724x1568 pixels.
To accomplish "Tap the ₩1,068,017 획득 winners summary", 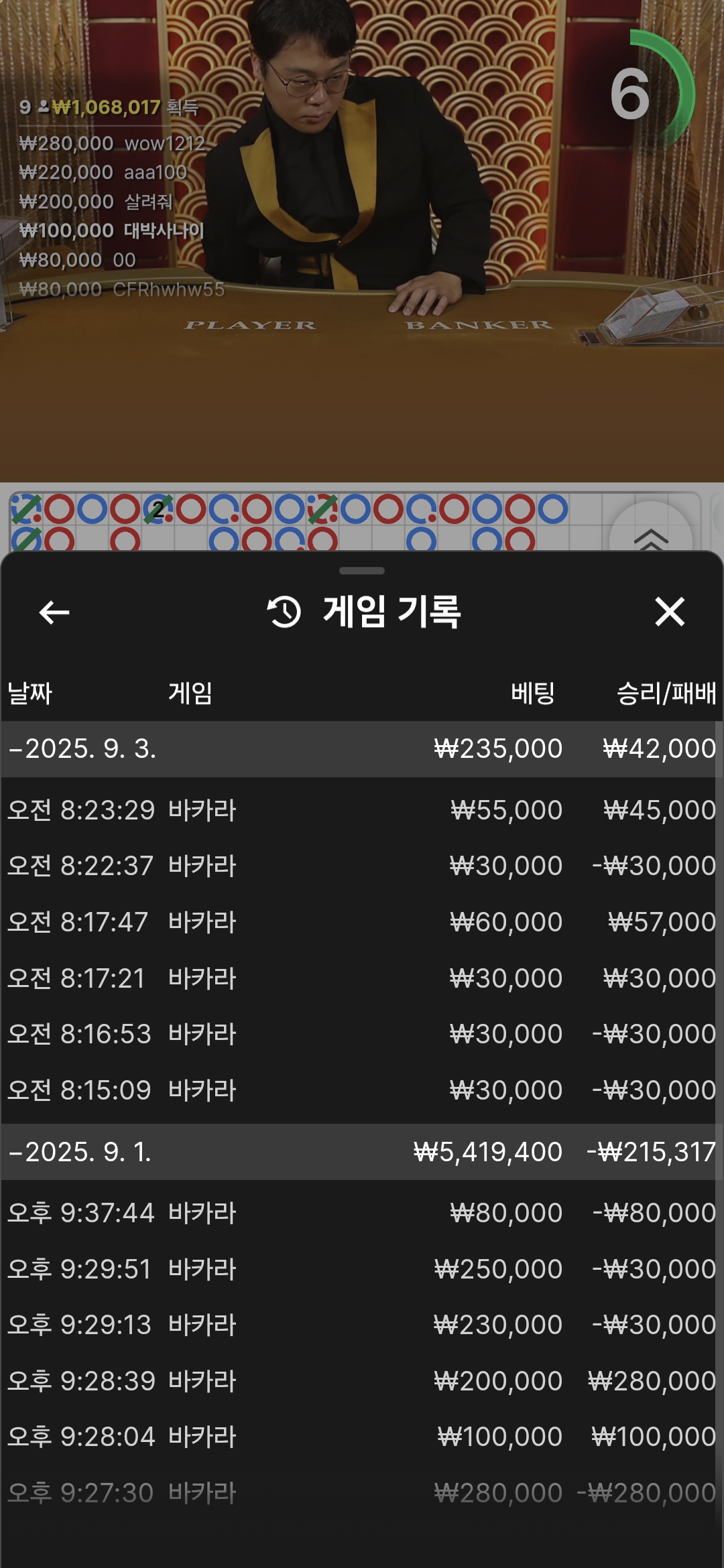I will (109, 107).
